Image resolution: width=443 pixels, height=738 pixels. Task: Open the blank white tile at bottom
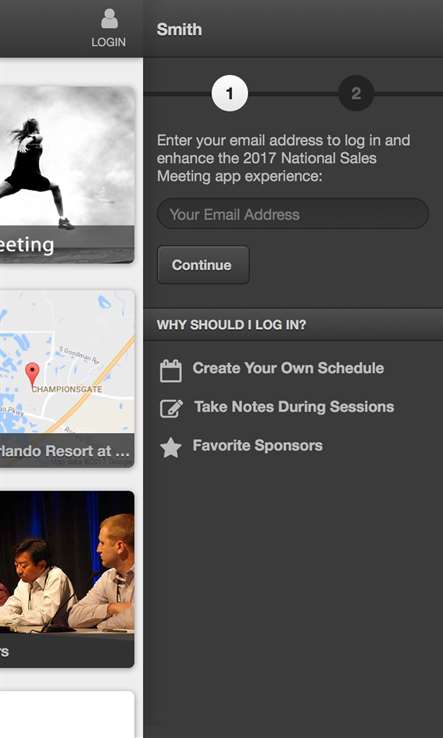pos(67,714)
